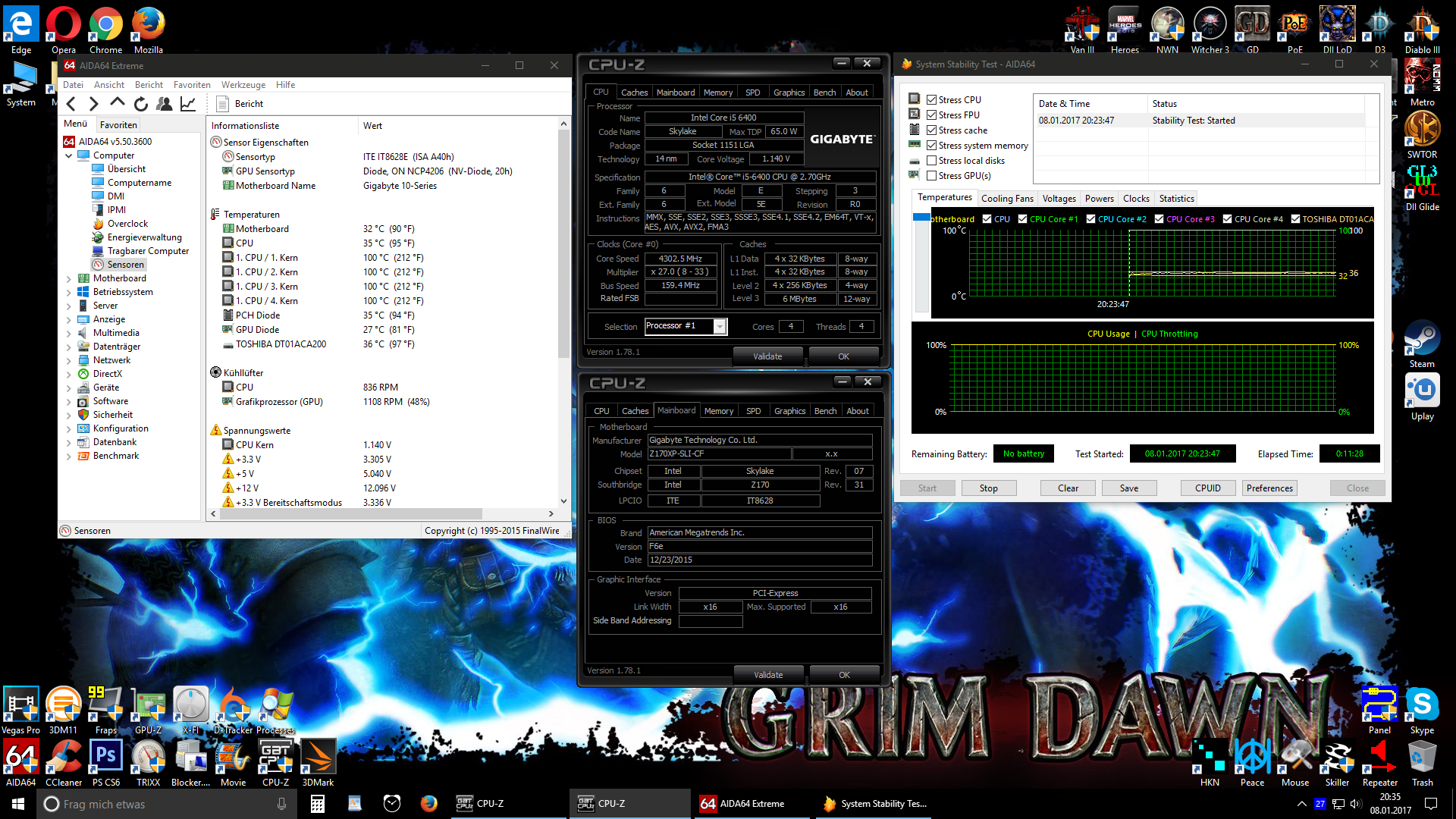The image size is (1456, 819).
Task: Open the Bericht report toolbar button
Action: (x=240, y=104)
